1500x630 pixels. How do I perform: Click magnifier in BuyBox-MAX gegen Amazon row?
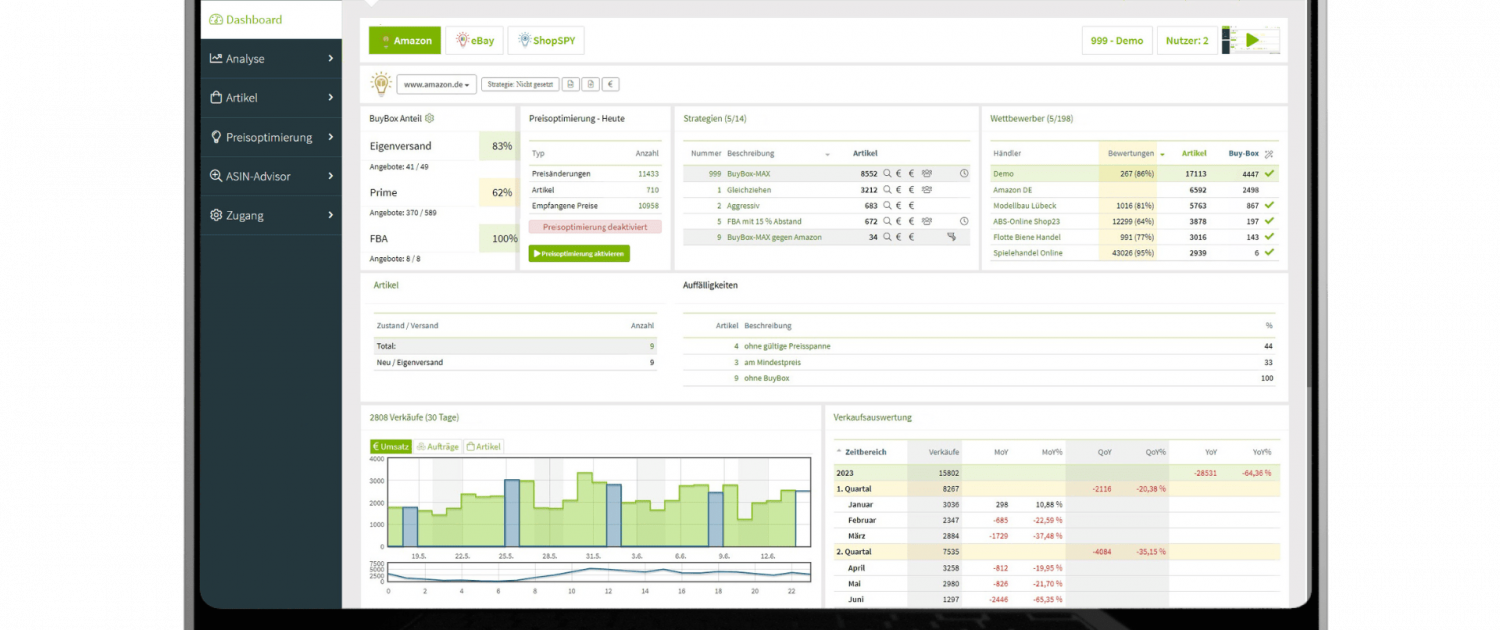tap(887, 237)
